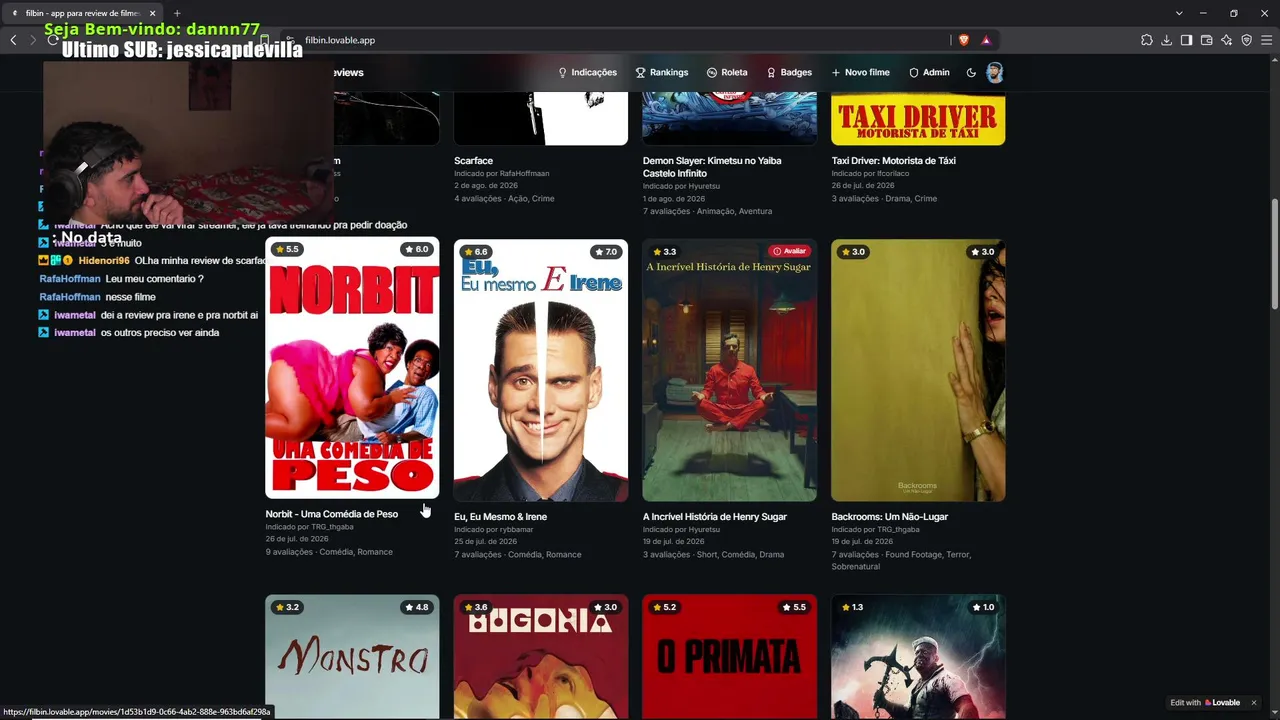This screenshot has width=1280, height=720.
Task: Open the browser hamburger menu
Action: 1266,40
